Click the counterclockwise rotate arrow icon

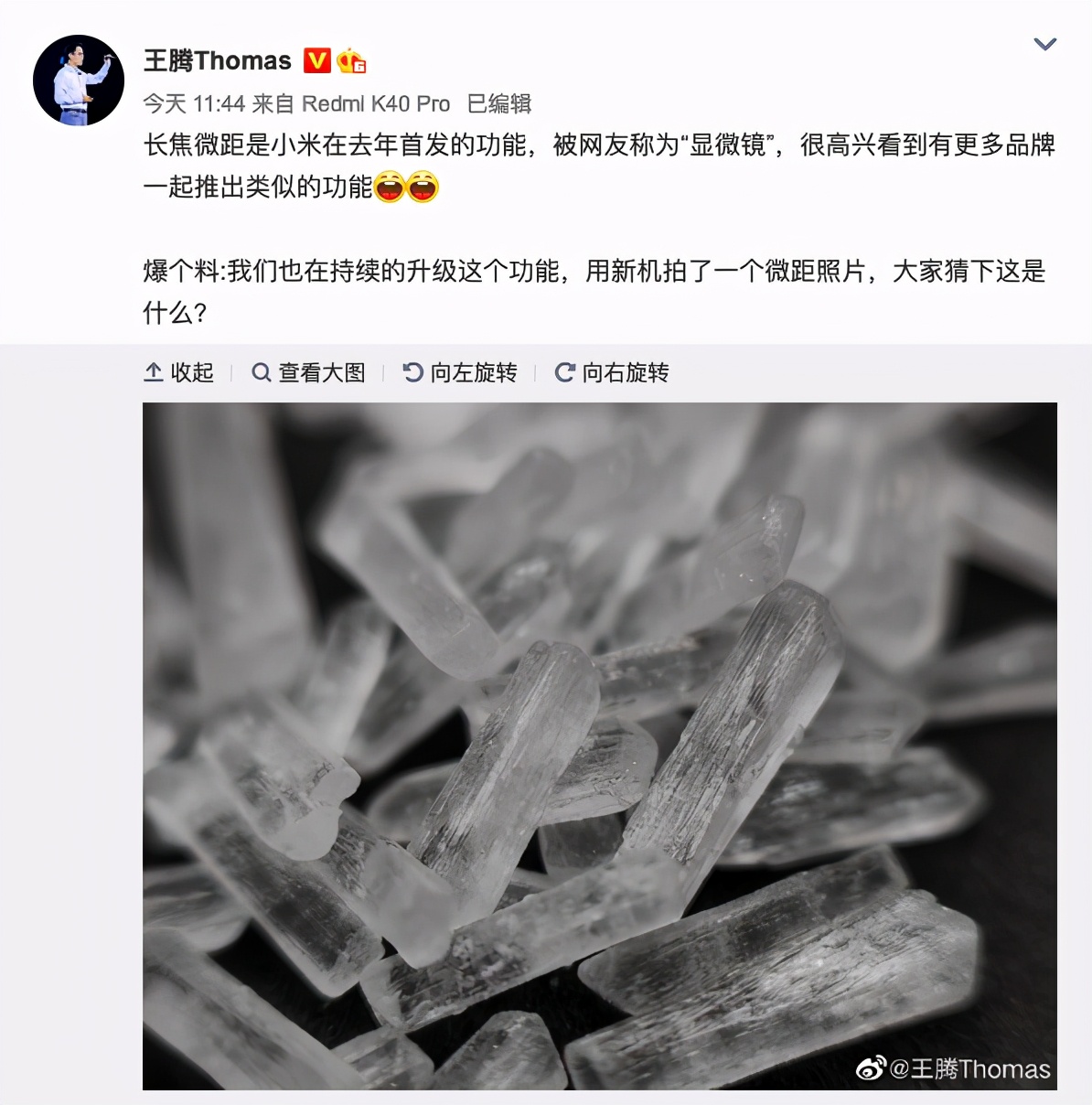[413, 372]
